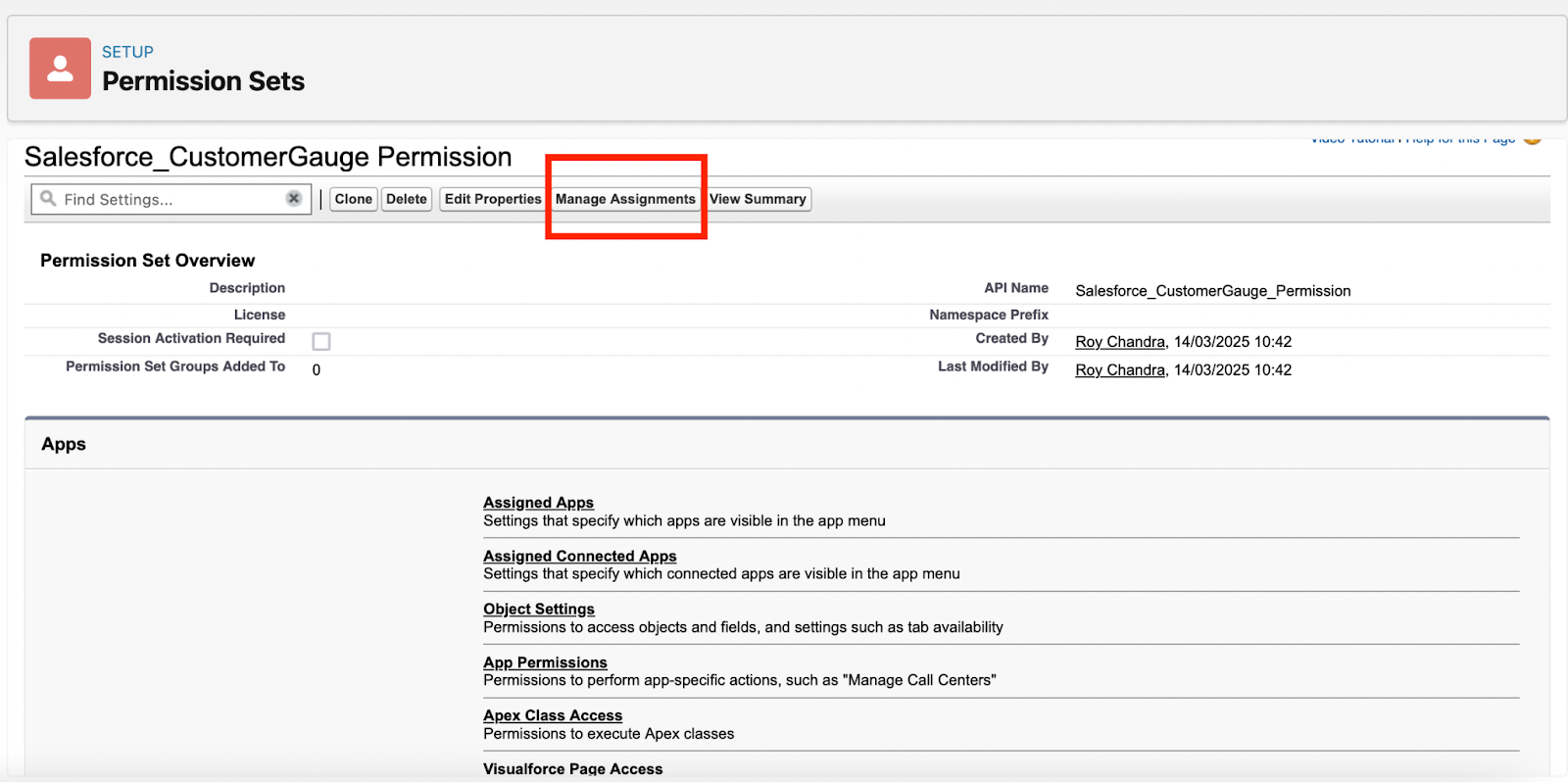1568x782 pixels.
Task: Focus the Find Settings input field
Action: click(171, 199)
